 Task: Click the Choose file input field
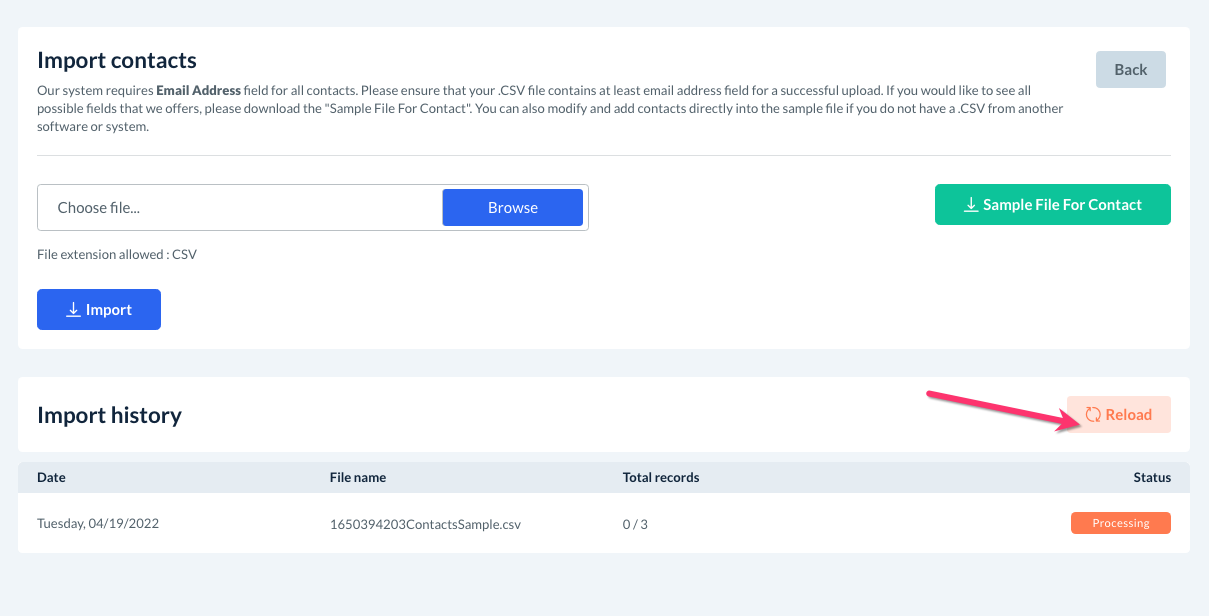tap(240, 208)
